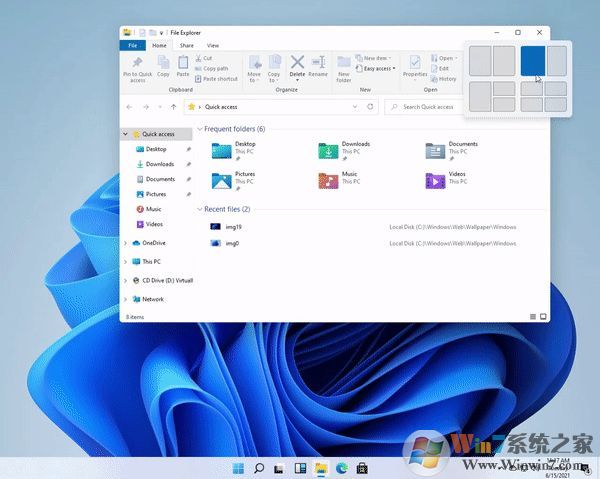Expand the This PC tree node
This screenshot has height=479, width=600.
tap(126, 262)
